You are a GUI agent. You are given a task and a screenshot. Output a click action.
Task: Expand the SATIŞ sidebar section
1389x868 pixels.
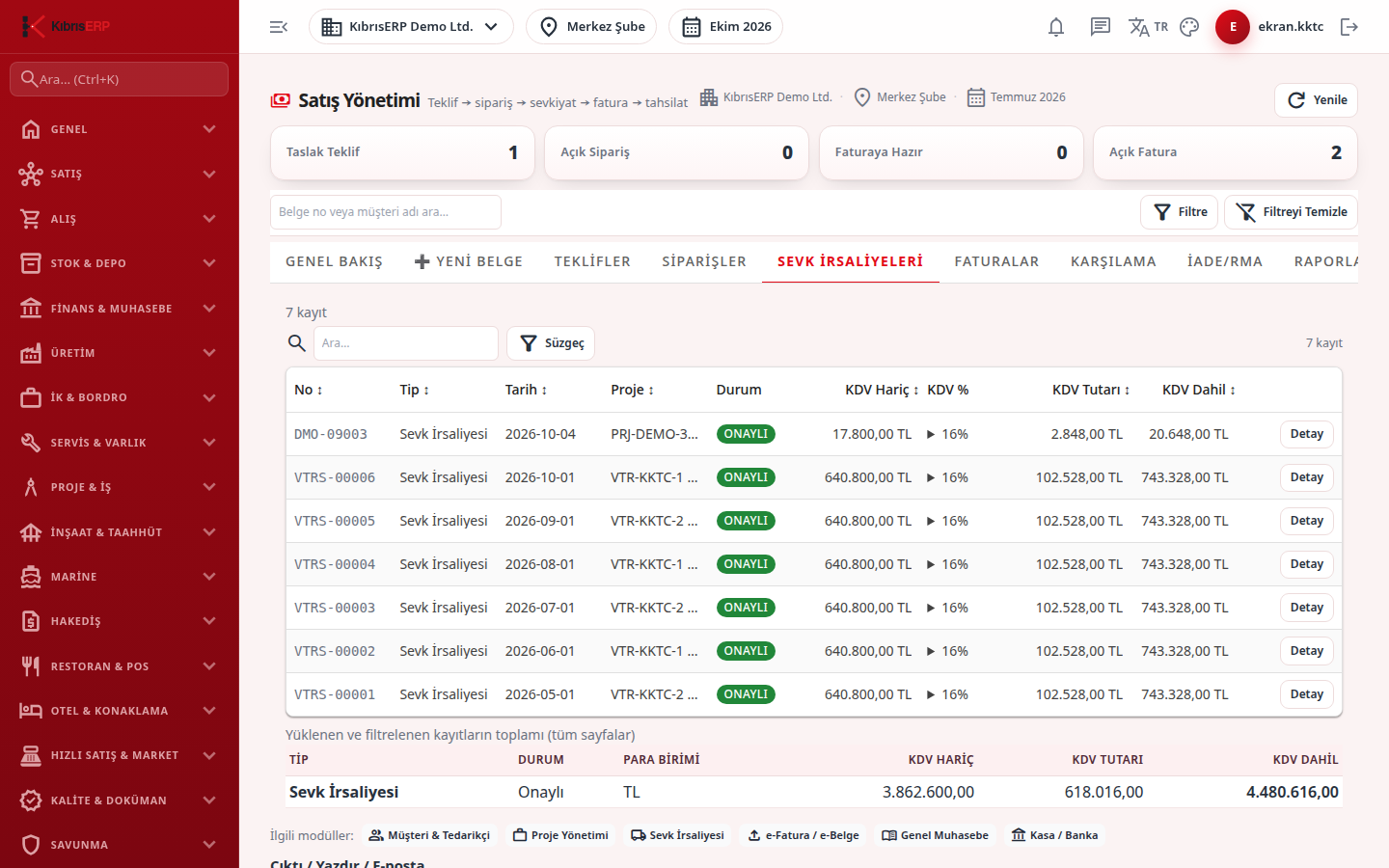point(120,174)
